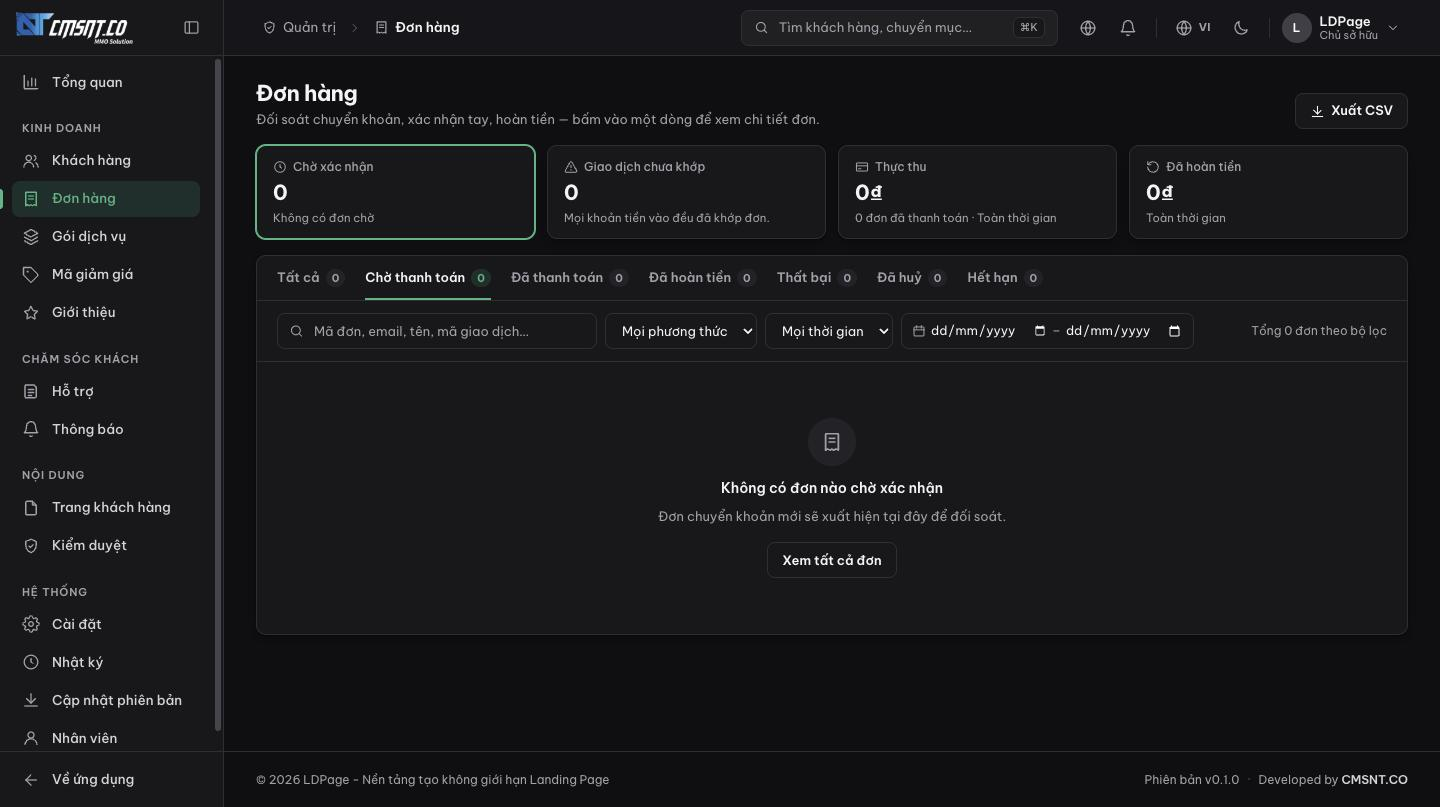Open Nhật ký log page
This screenshot has width=1440, height=807.
(106, 662)
